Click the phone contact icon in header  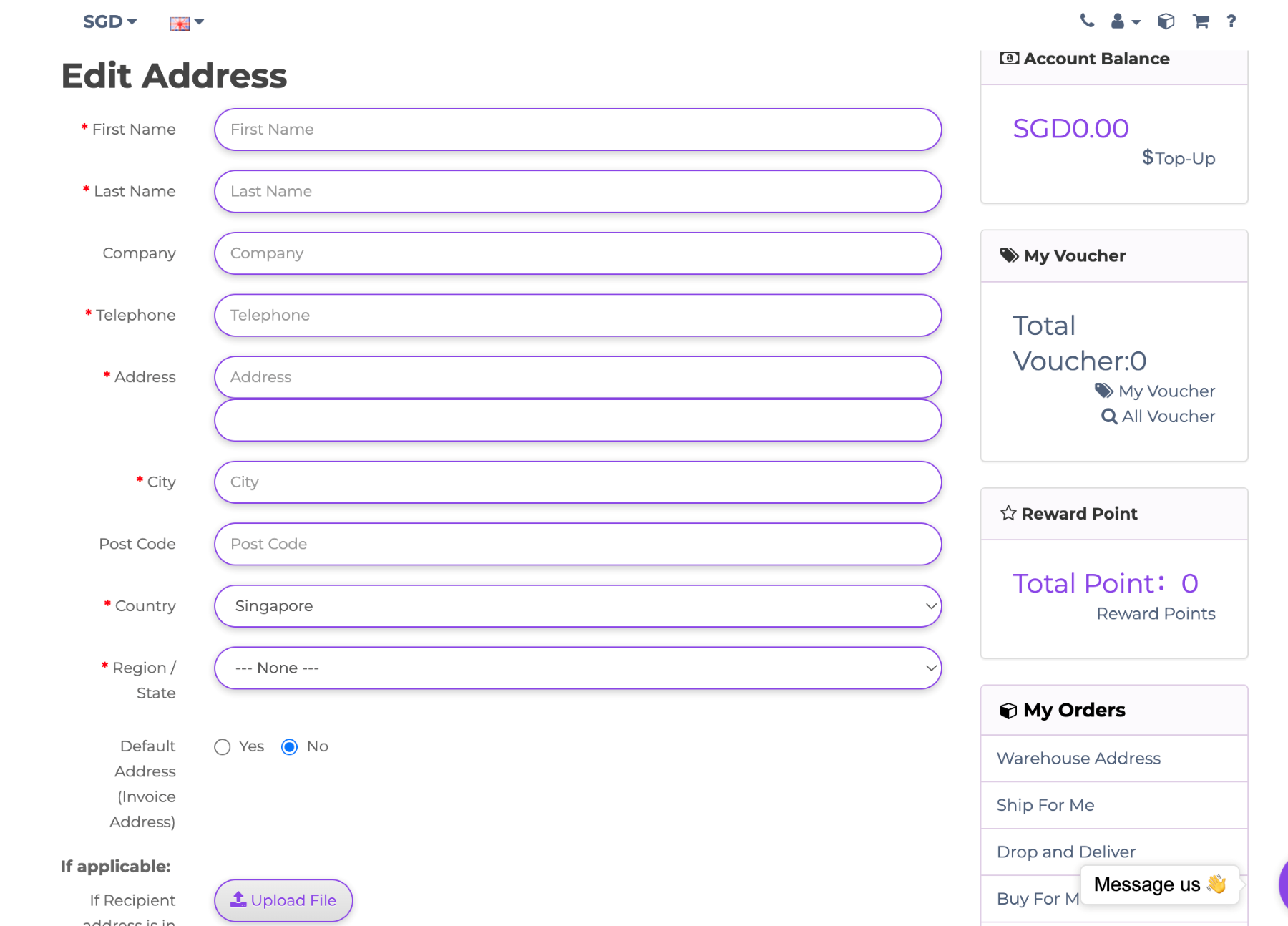point(1087,21)
